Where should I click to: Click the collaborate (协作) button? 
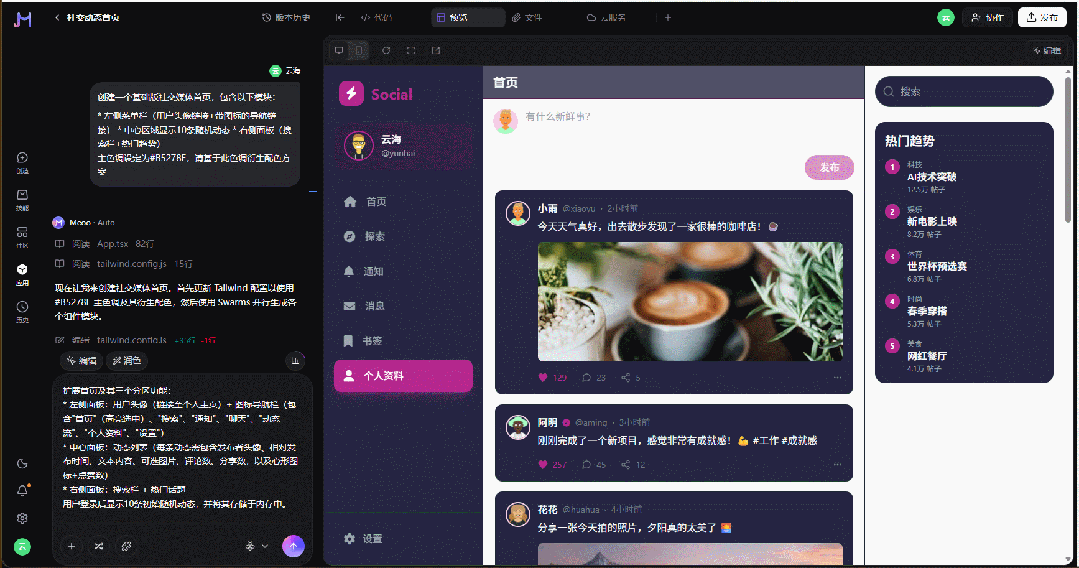point(987,18)
